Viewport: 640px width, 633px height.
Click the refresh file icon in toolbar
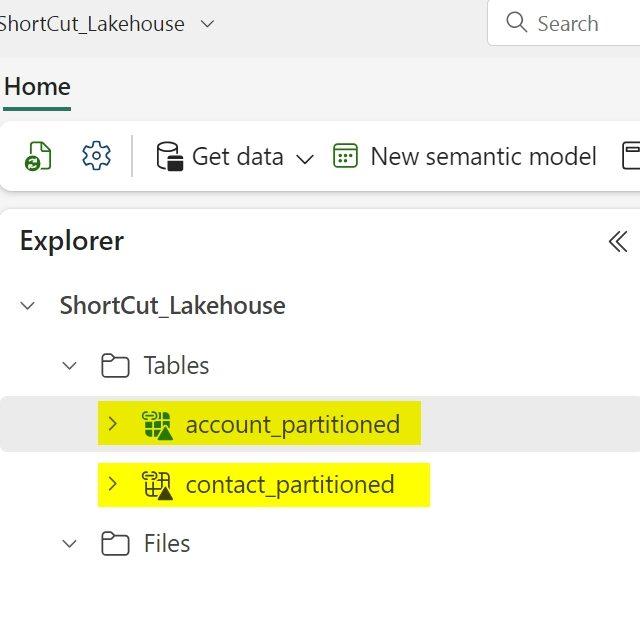(x=38, y=156)
